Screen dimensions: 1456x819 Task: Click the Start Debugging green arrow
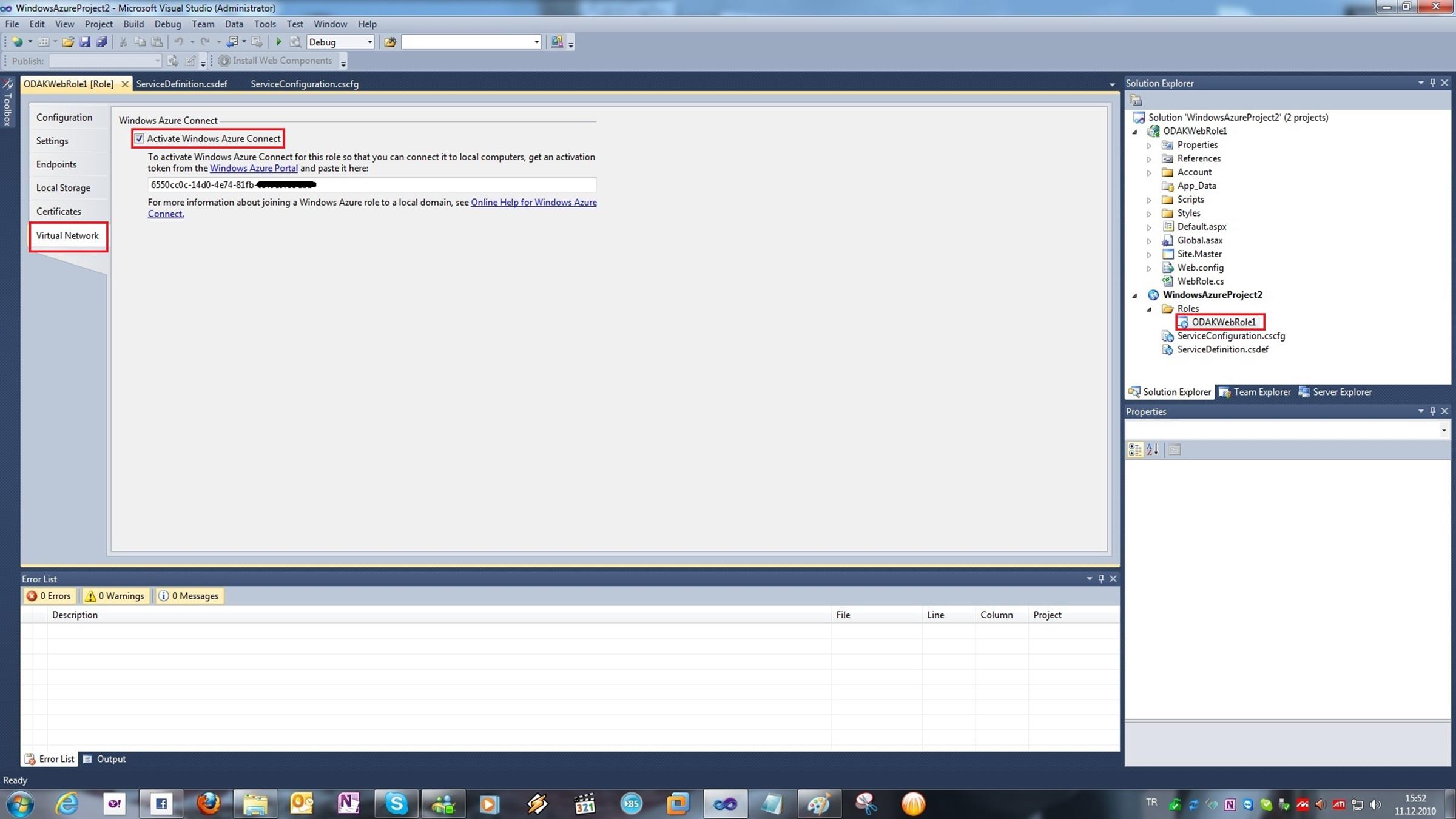tap(278, 42)
